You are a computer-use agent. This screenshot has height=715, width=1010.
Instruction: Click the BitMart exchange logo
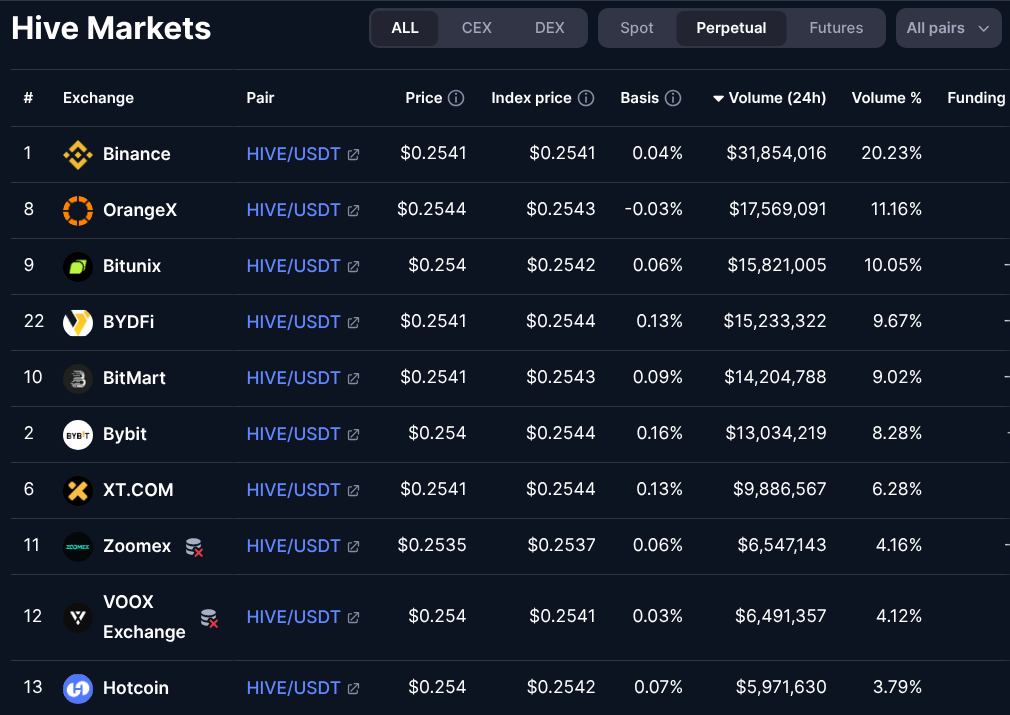[78, 379]
